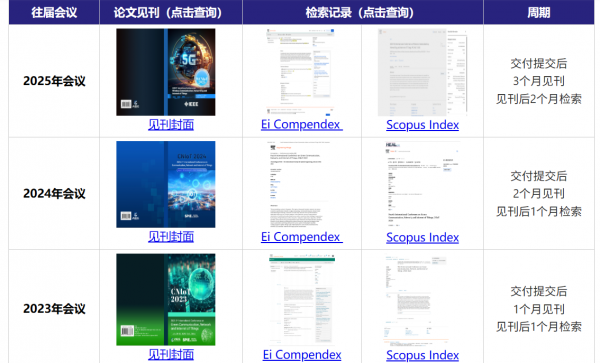
Task: View the 2025 Ei Compendex record screenshot
Action: pos(300,72)
